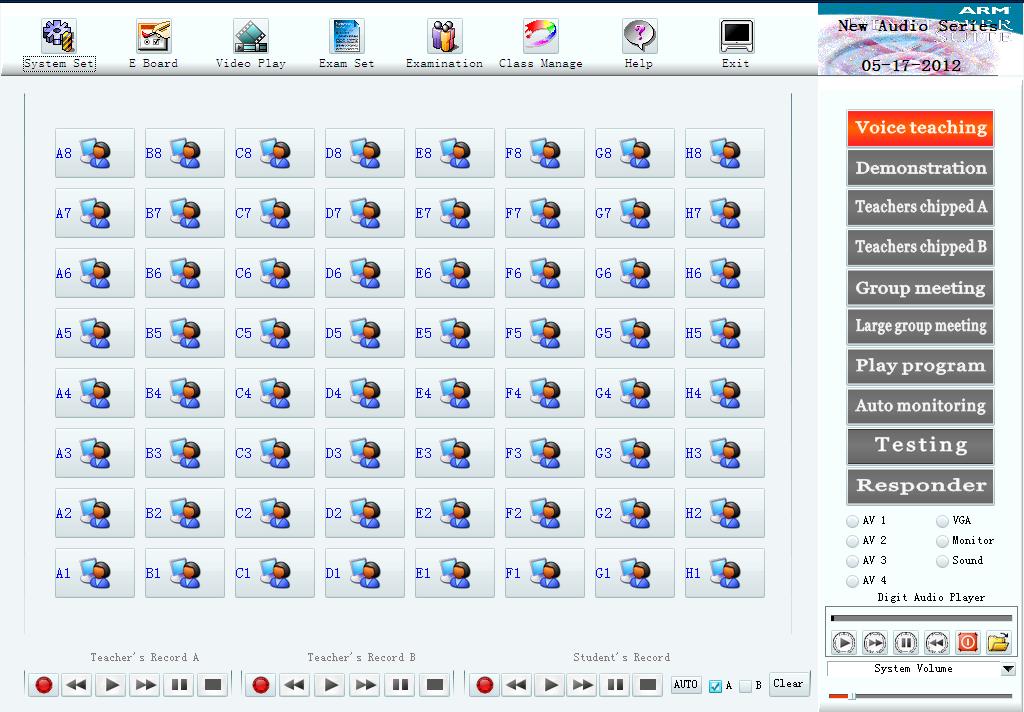This screenshot has width=1024, height=712.
Task: Expand the System Volume dropdown arrow
Action: pyautogui.click(x=1008, y=669)
